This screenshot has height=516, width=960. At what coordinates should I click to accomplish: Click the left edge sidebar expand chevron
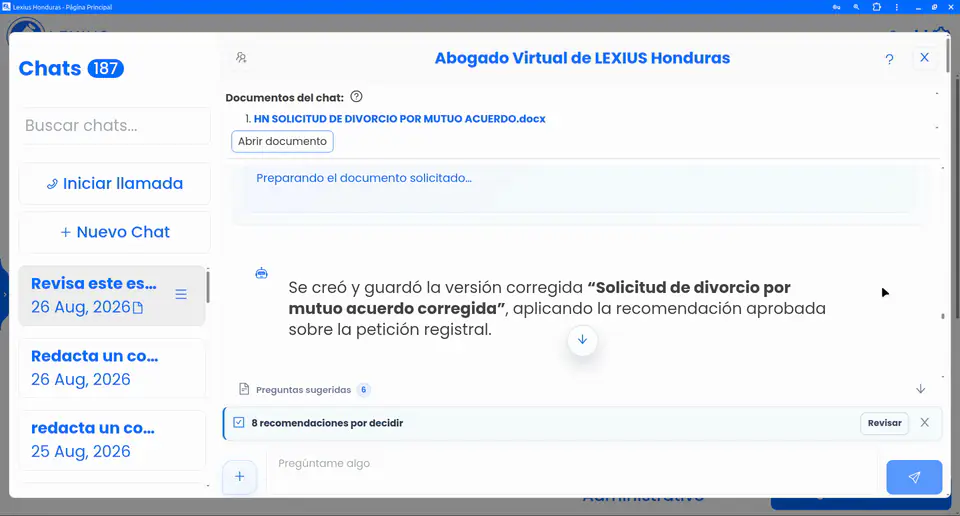pyautogui.click(x=4, y=294)
